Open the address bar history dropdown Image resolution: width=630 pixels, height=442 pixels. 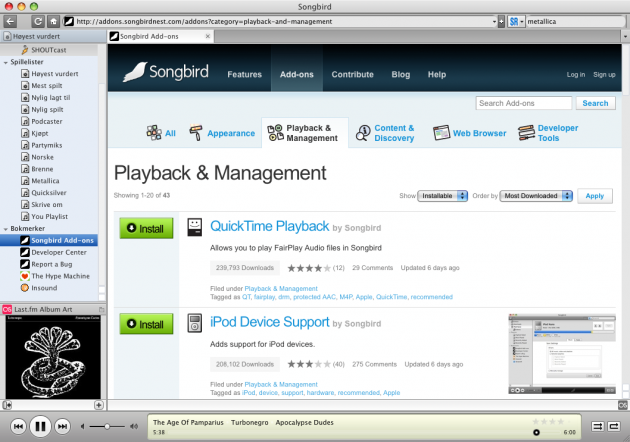(494, 22)
